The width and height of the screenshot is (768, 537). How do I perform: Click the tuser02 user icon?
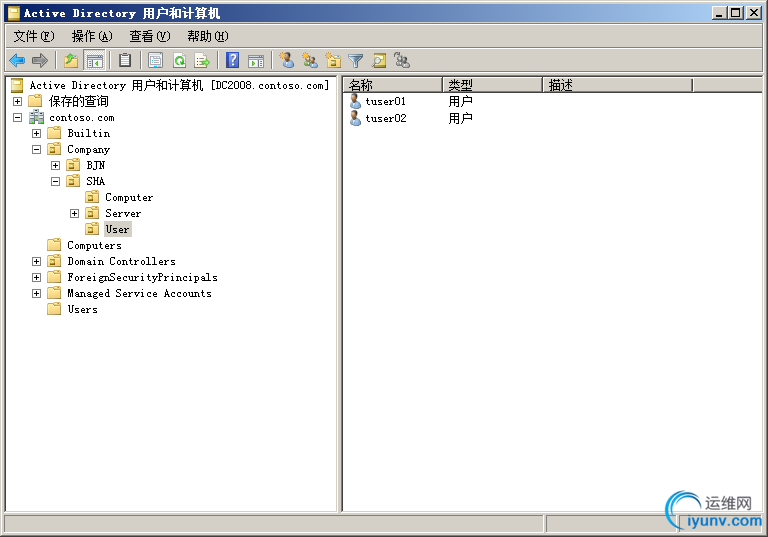click(356, 118)
